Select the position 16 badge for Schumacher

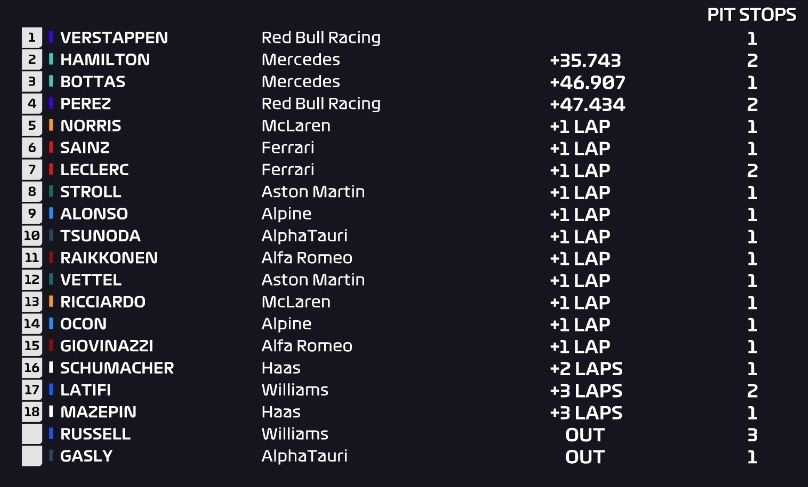click(32, 368)
